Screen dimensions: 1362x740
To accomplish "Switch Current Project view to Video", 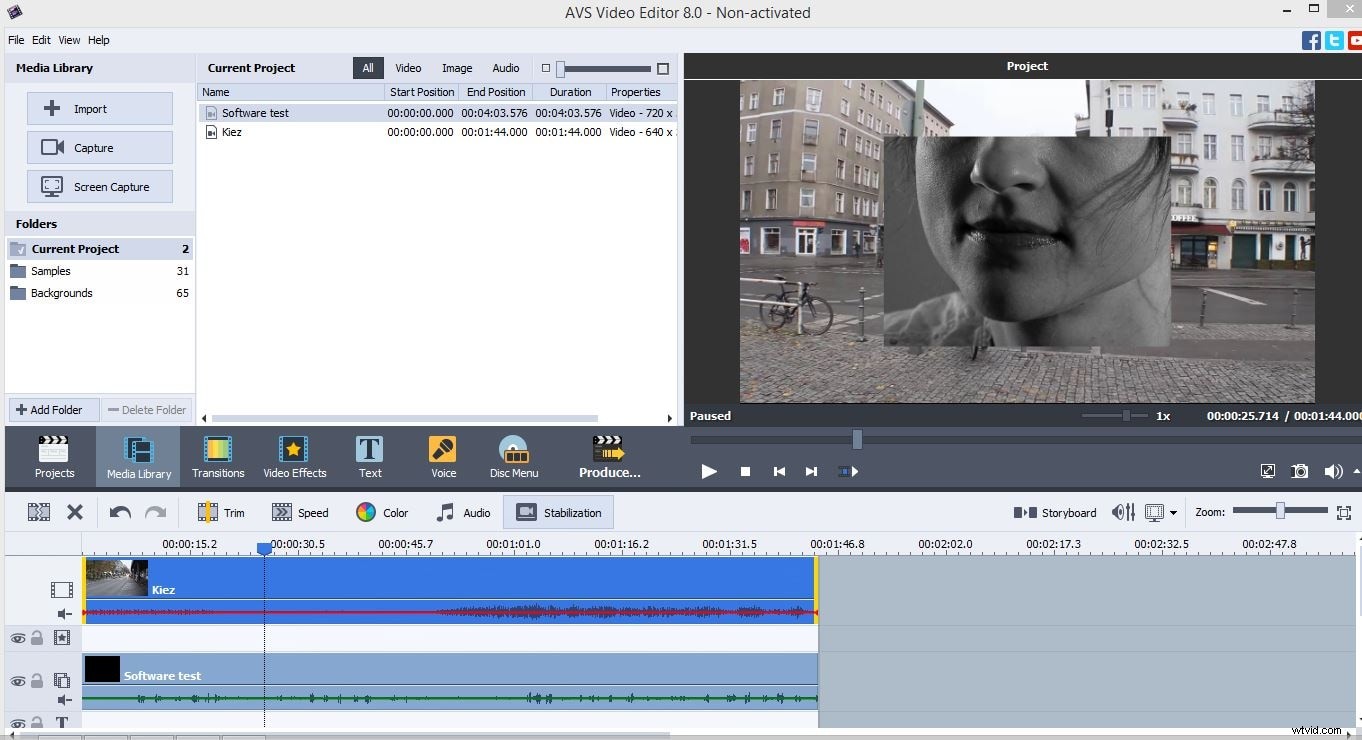I will (407, 67).
